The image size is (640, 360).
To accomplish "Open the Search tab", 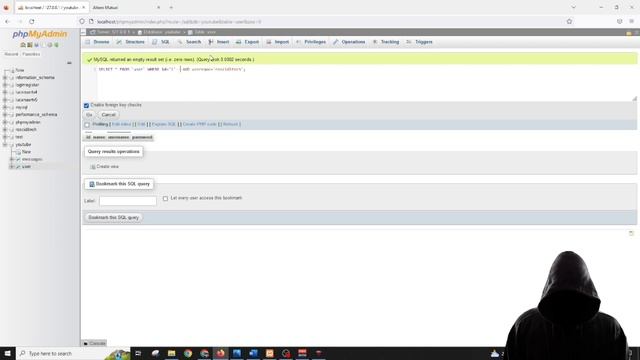I will tap(189, 42).
